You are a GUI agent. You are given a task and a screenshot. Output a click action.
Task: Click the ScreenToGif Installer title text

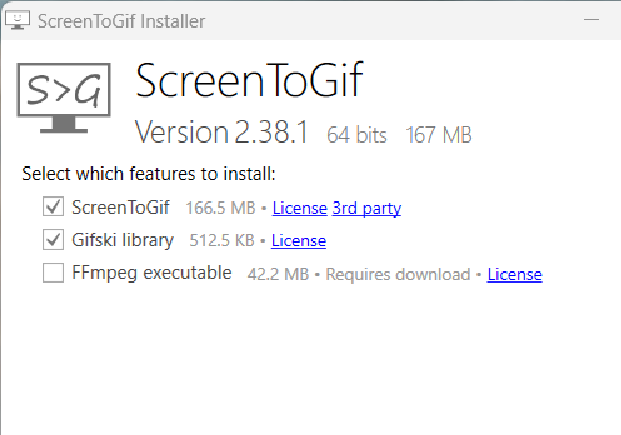(x=122, y=21)
